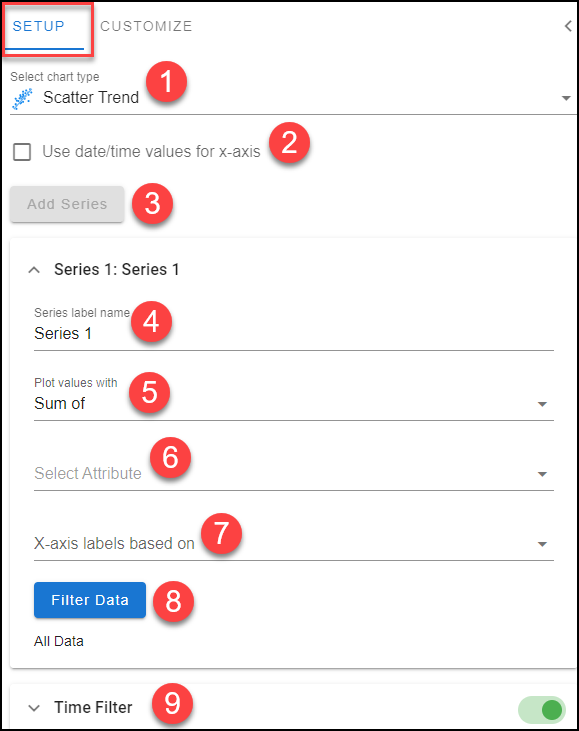Switch to the Setup tab
The image size is (579, 731).
pyautogui.click(x=39, y=26)
